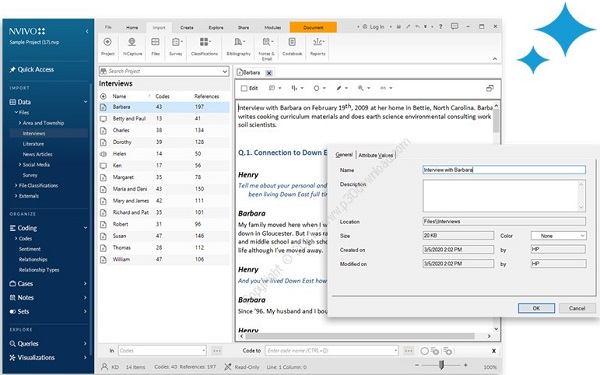Expand the Sets section
Image resolution: width=600 pixels, height=375 pixels.
point(85,311)
